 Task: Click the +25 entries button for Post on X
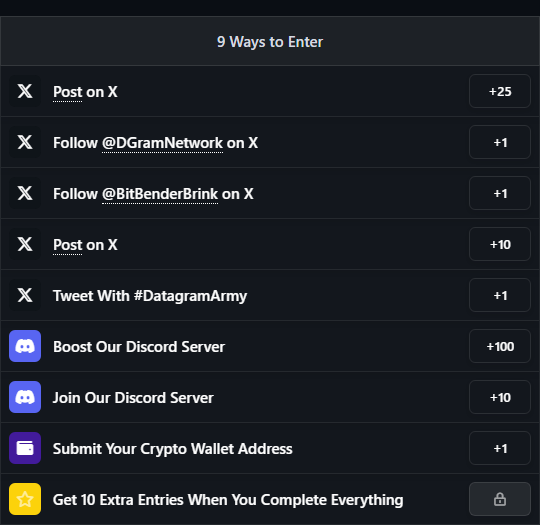(500, 91)
